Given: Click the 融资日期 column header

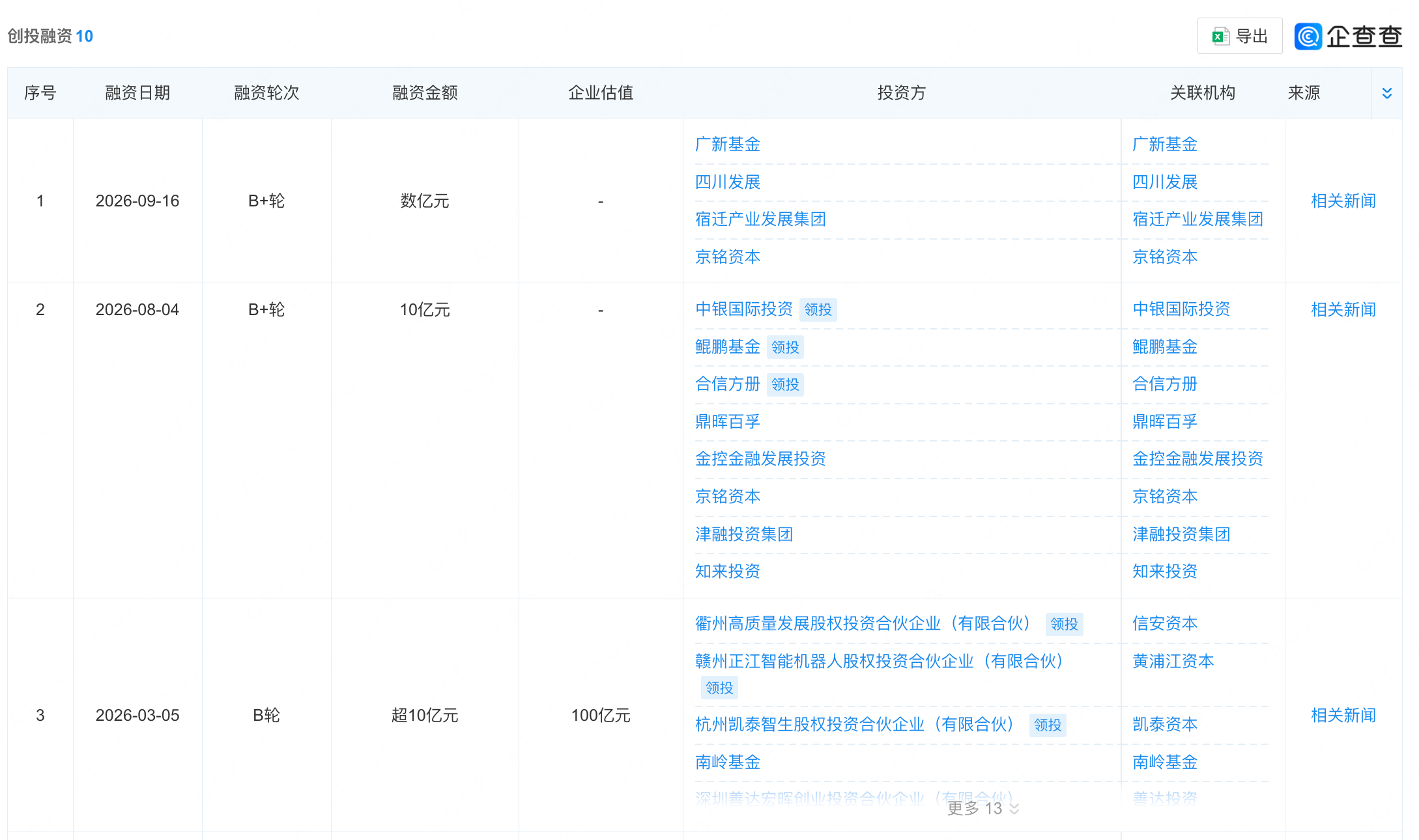Looking at the screenshot, I should pyautogui.click(x=137, y=92).
